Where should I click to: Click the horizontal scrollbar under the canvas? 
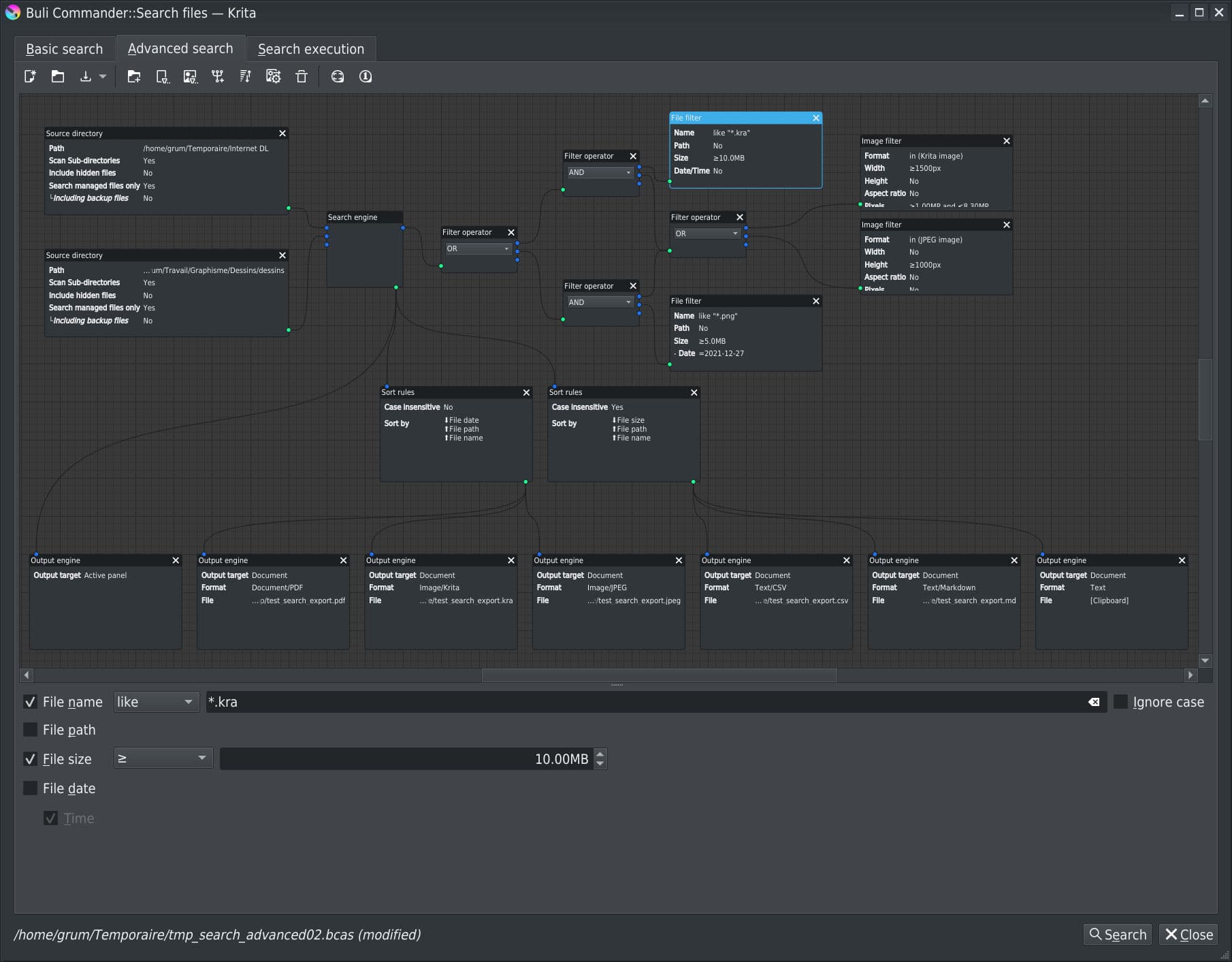(x=658, y=675)
